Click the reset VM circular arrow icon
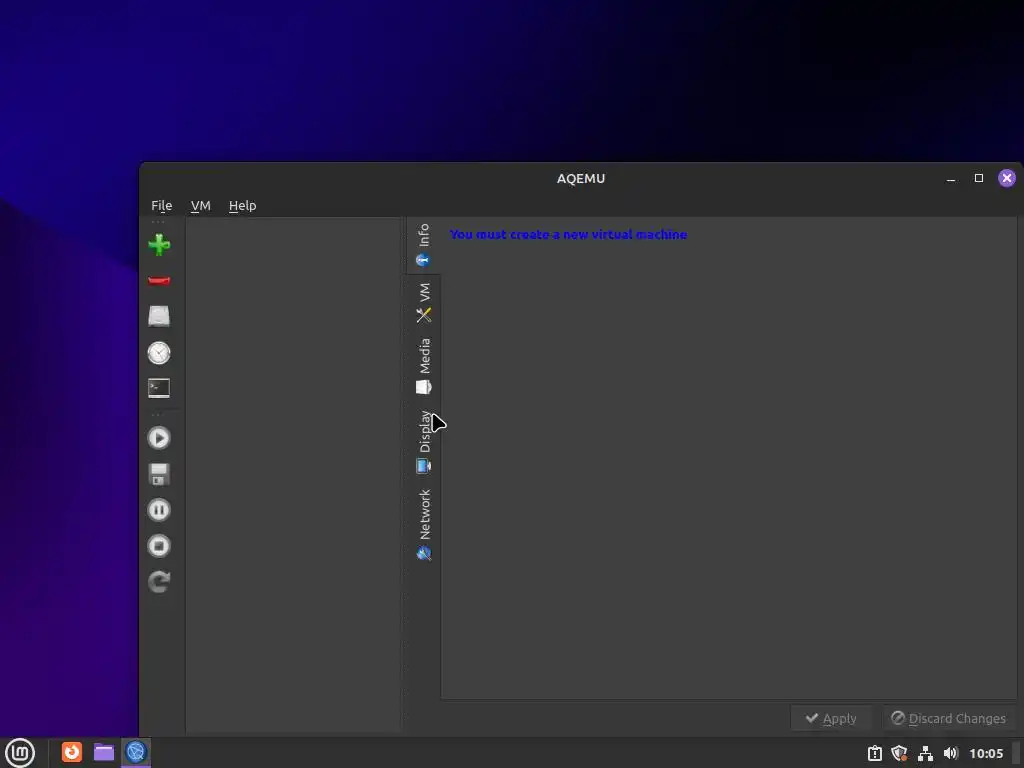Viewport: 1024px width, 768px height. point(159,581)
